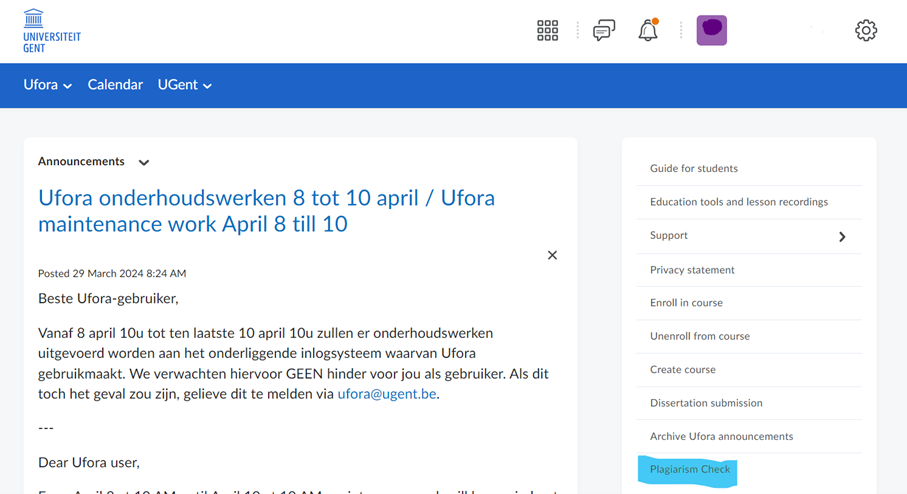
Task: Open Guide for students
Action: (x=694, y=168)
